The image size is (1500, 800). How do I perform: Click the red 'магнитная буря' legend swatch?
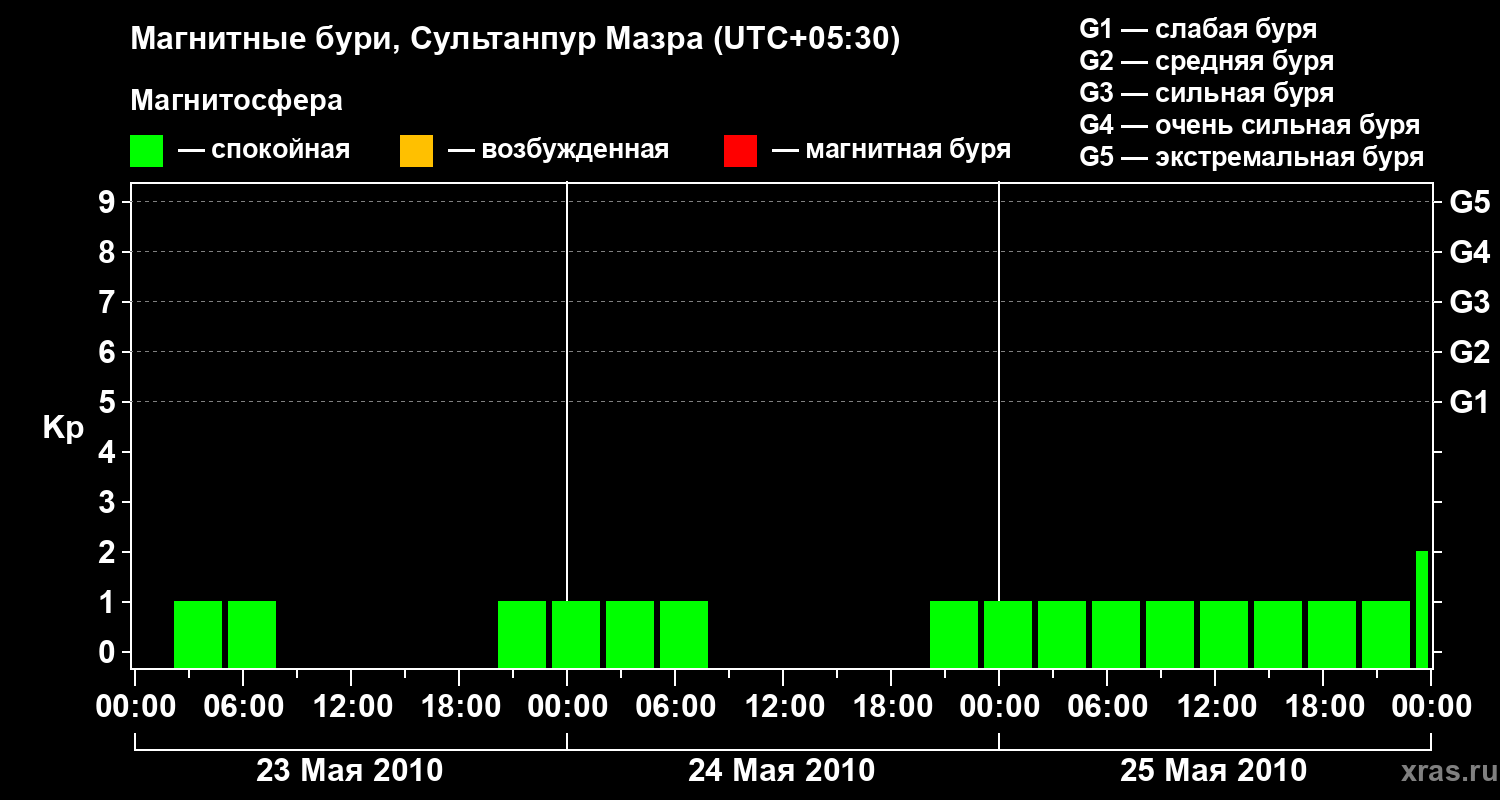coord(740,151)
